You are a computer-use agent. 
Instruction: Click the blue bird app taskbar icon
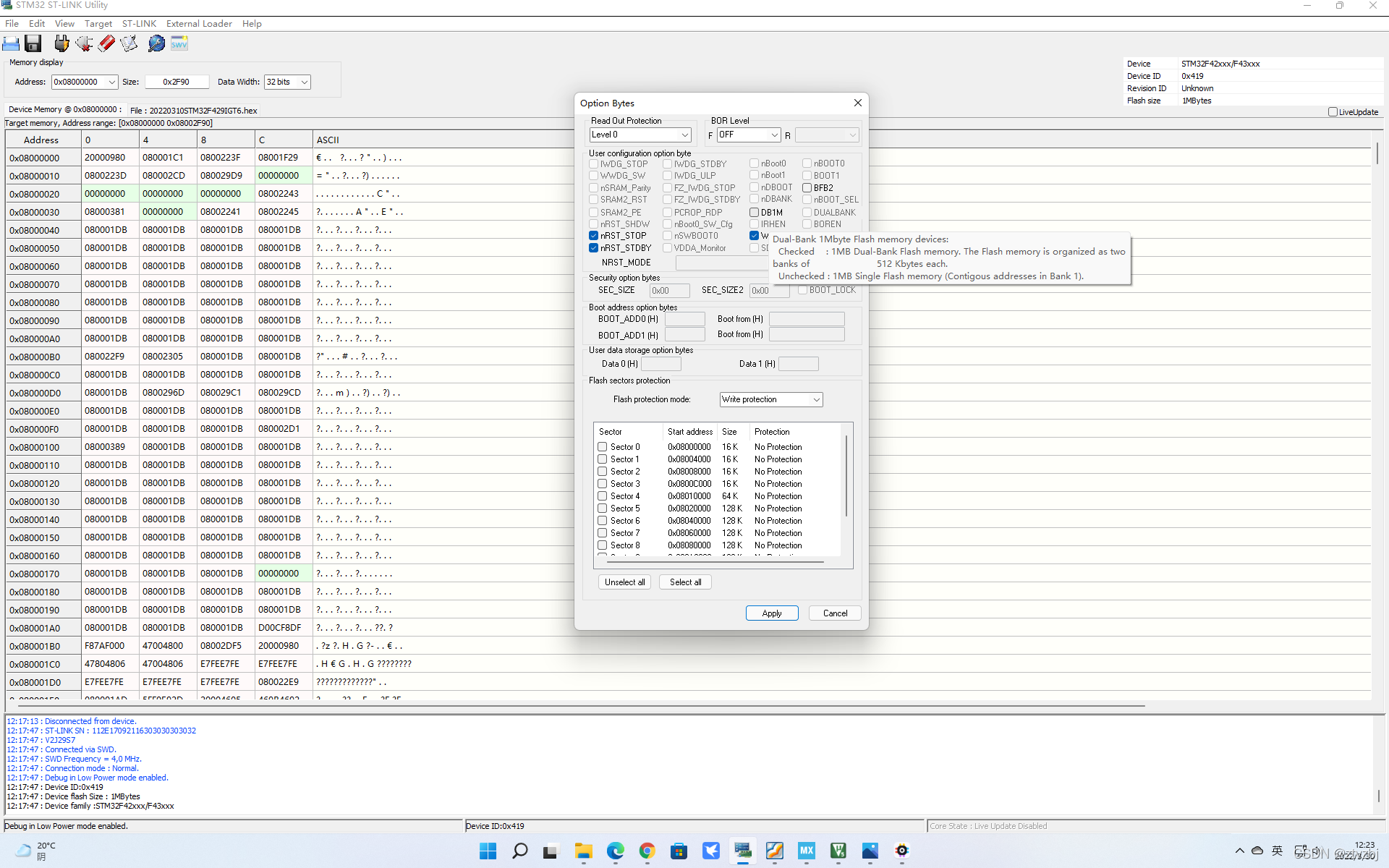pos(710,851)
